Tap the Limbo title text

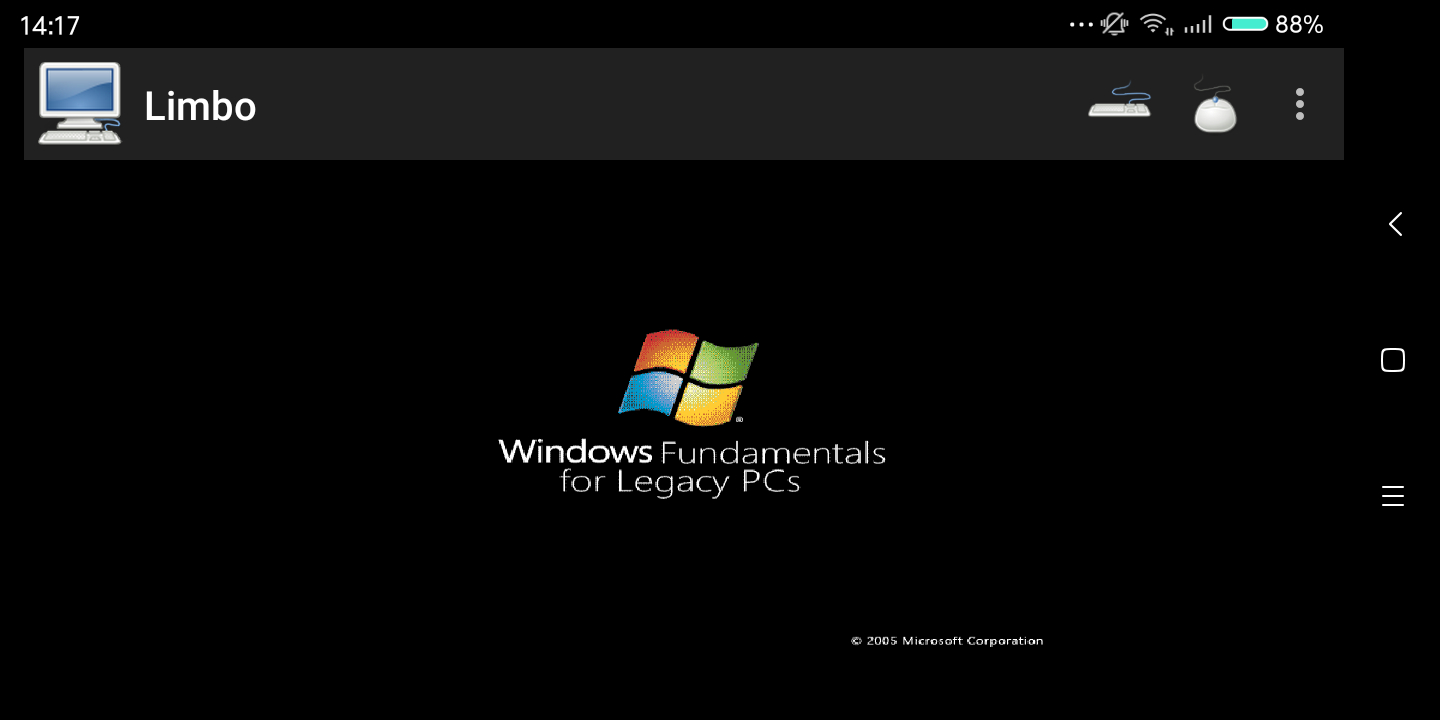tap(200, 106)
